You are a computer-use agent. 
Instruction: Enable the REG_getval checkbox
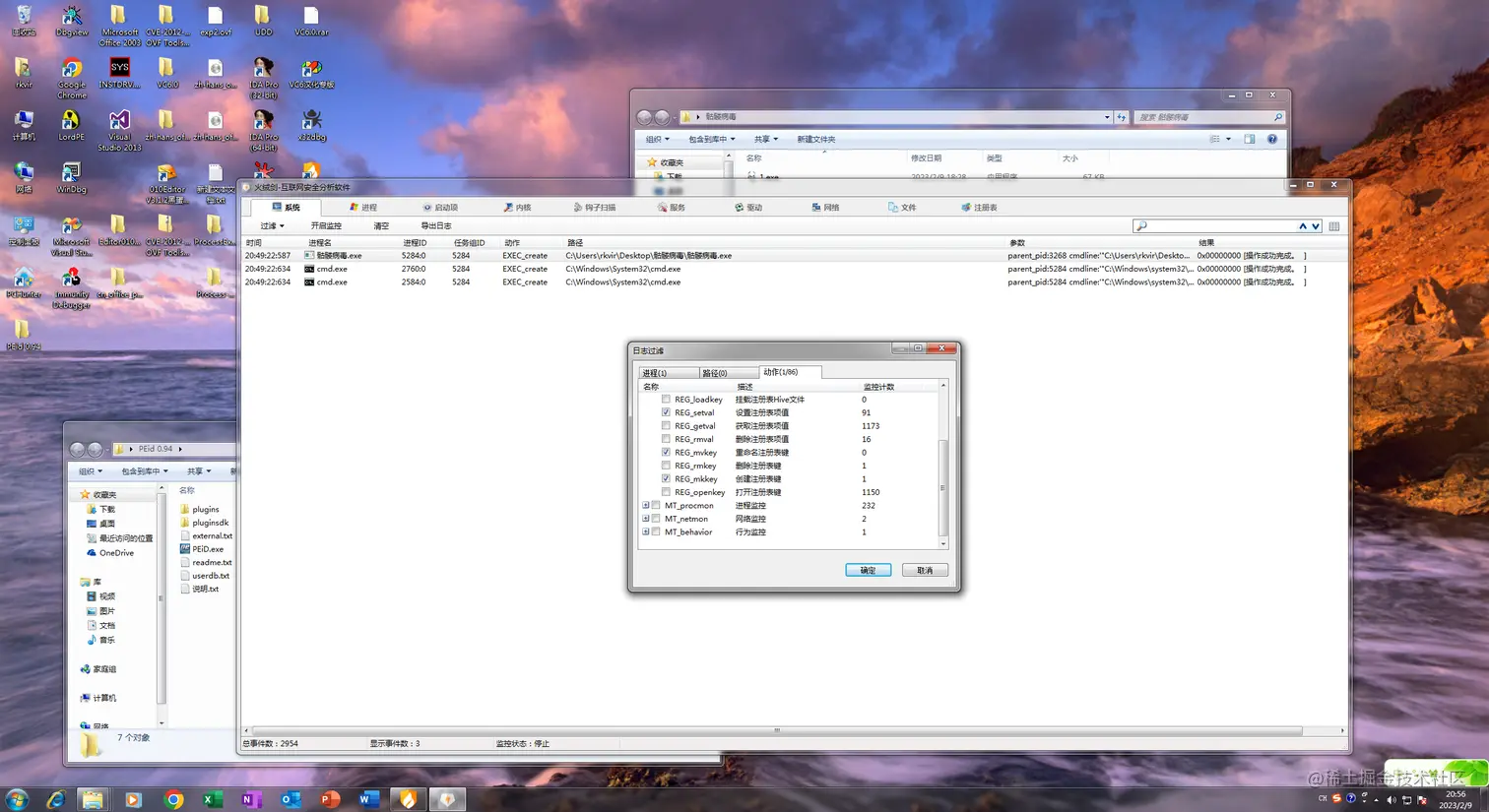pyautogui.click(x=667, y=426)
